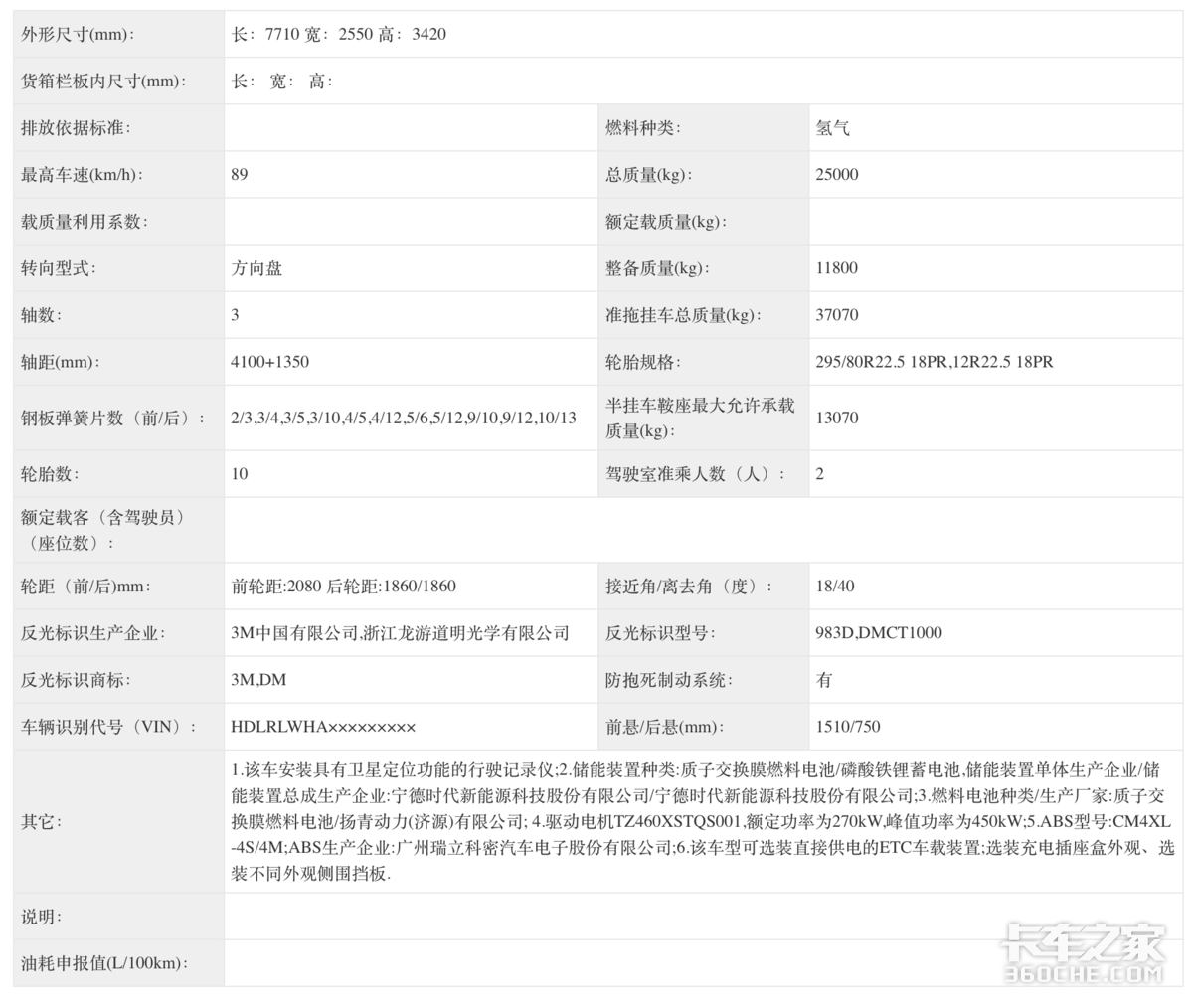The width and height of the screenshot is (1193, 1008).
Task: Click the 360CHE.COM watermark text
Action: [1084, 974]
